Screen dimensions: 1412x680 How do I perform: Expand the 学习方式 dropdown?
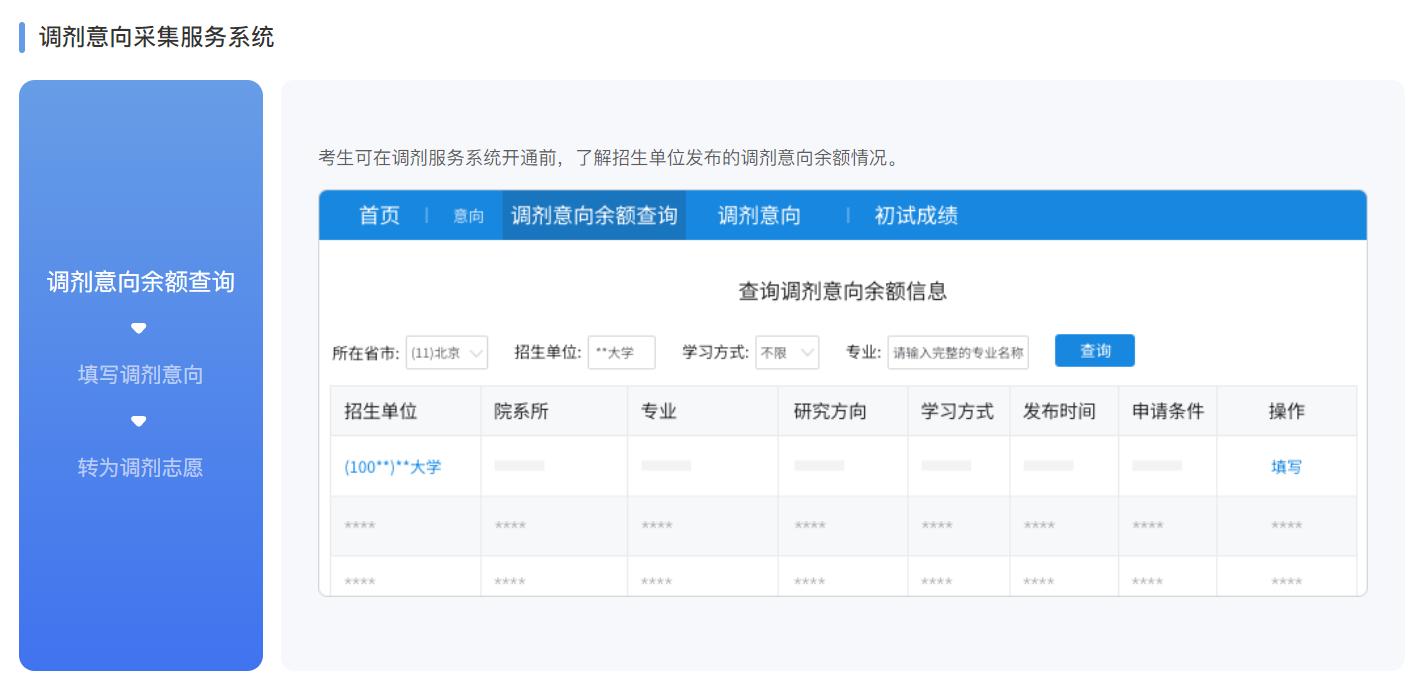pyautogui.click(x=787, y=352)
